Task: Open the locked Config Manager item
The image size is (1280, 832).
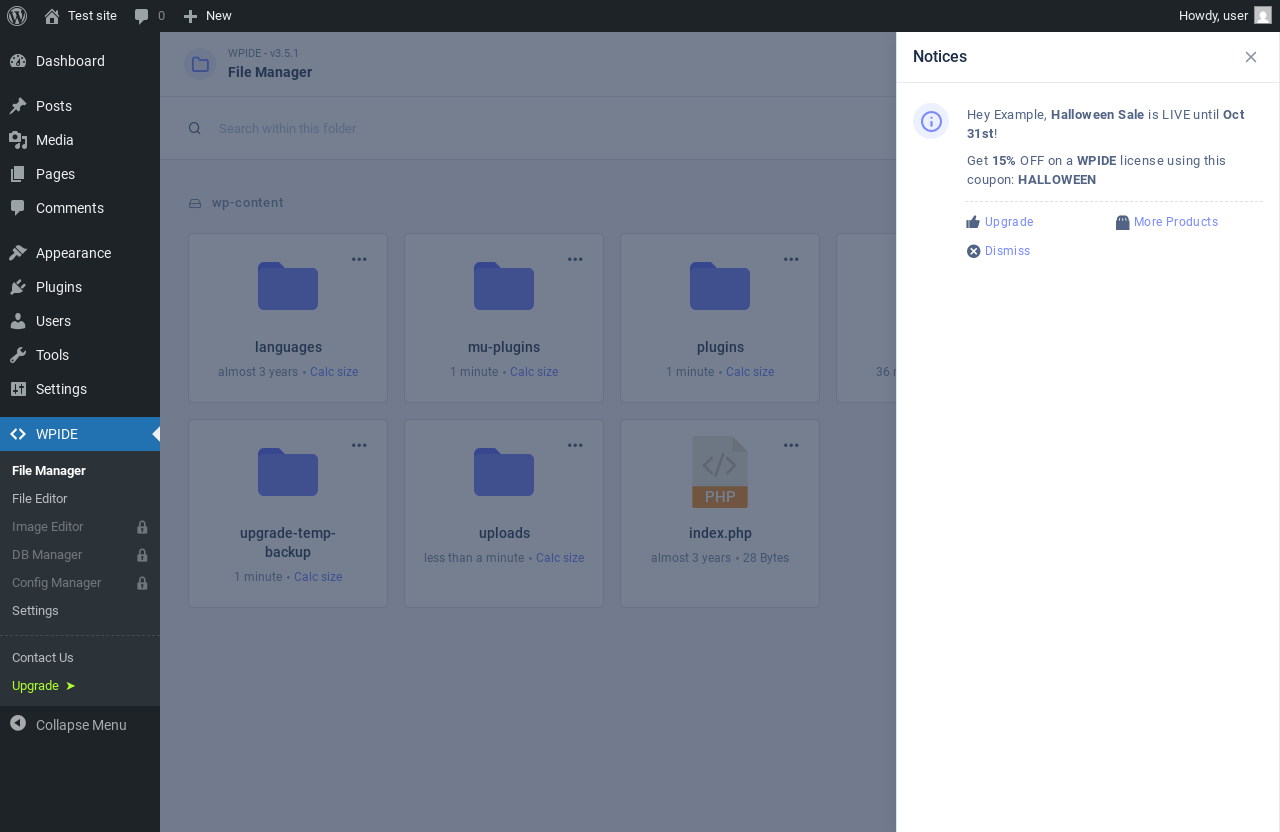Action: tap(80, 583)
